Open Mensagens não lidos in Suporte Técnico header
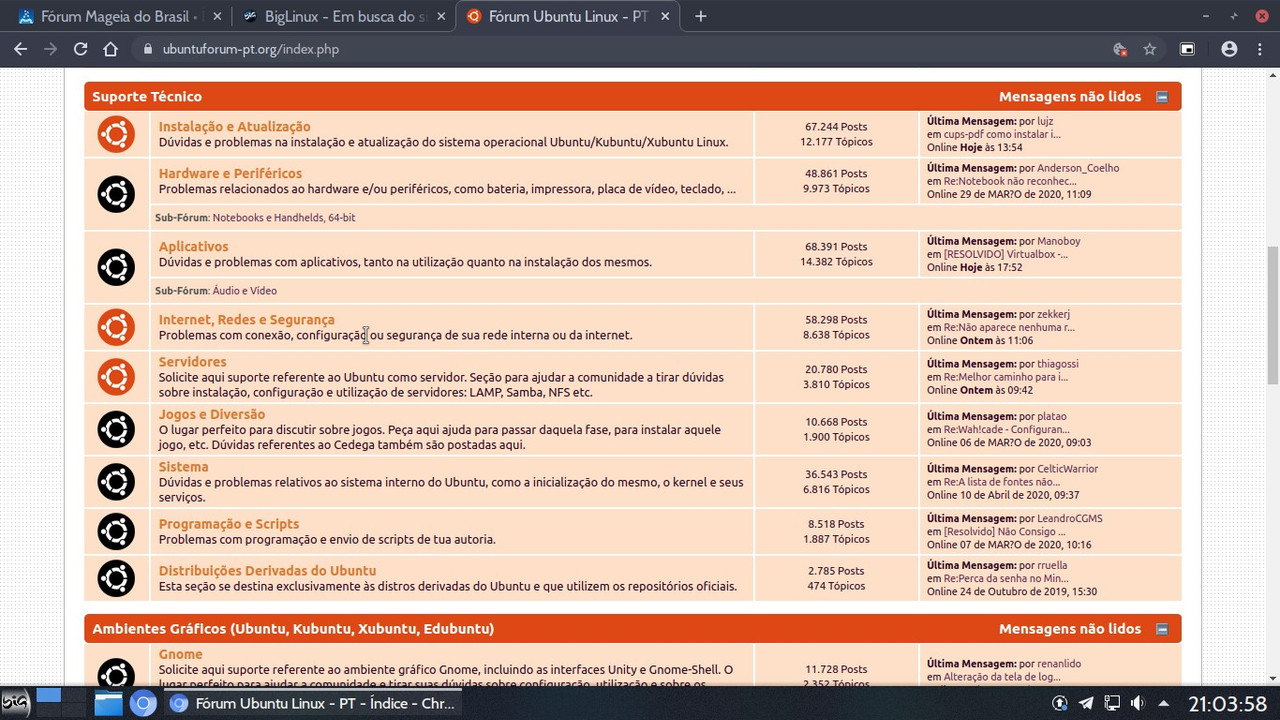 tap(1069, 97)
